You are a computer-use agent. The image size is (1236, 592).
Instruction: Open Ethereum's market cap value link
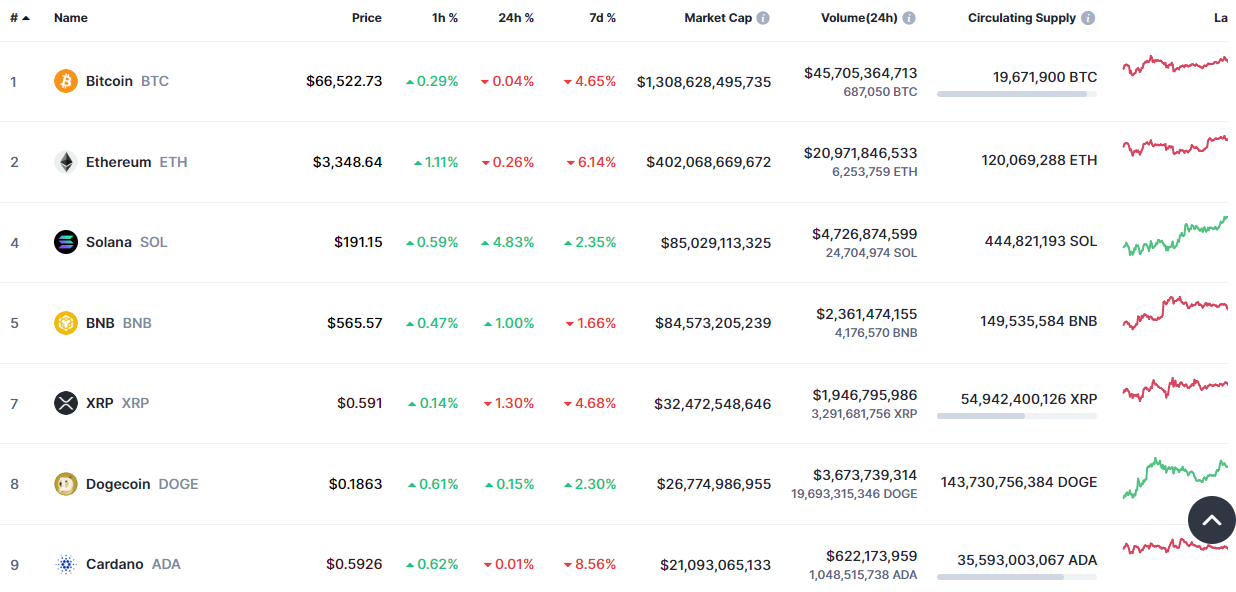pyautogui.click(x=708, y=162)
